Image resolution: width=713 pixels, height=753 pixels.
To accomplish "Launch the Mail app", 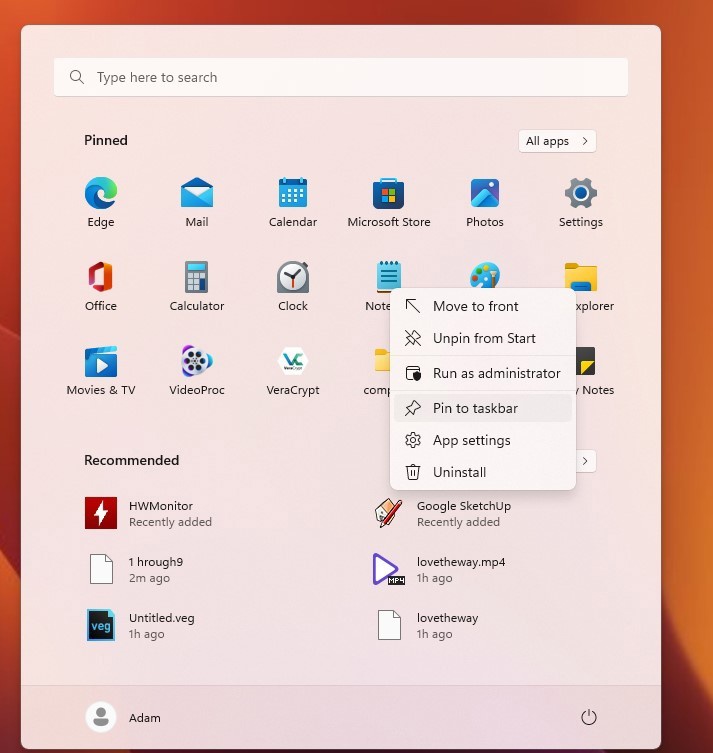I will pos(197,193).
